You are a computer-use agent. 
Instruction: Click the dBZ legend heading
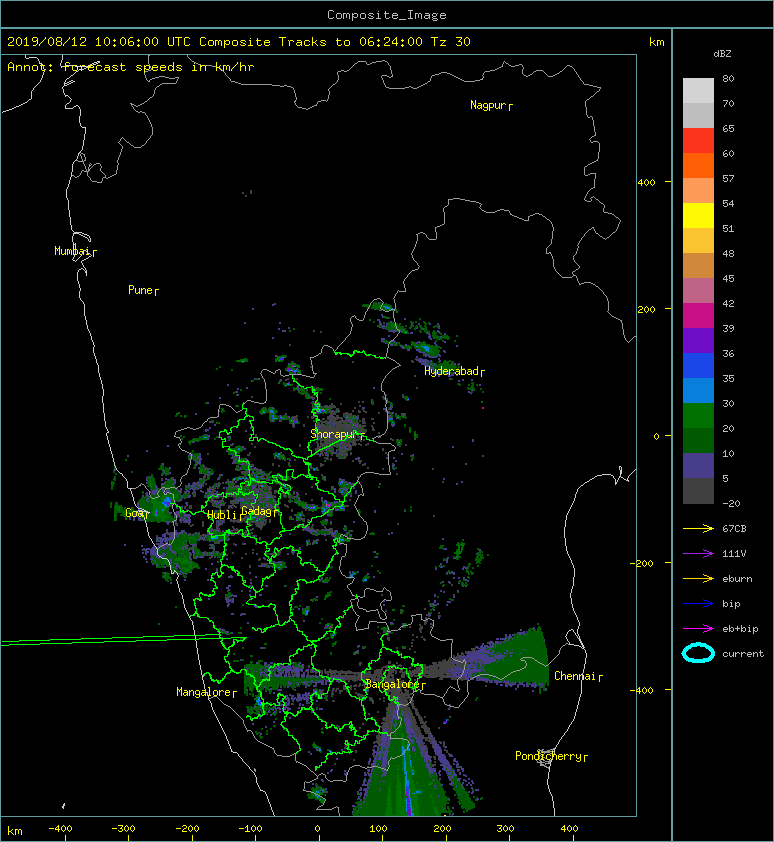722,54
